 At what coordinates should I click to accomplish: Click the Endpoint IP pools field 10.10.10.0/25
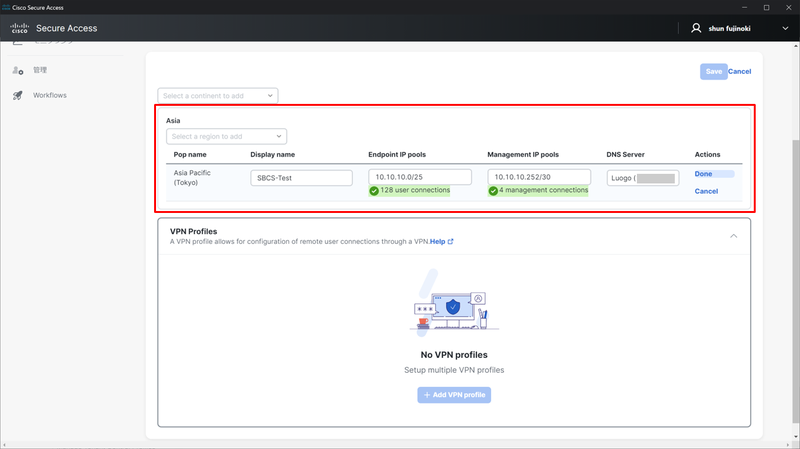(420, 177)
